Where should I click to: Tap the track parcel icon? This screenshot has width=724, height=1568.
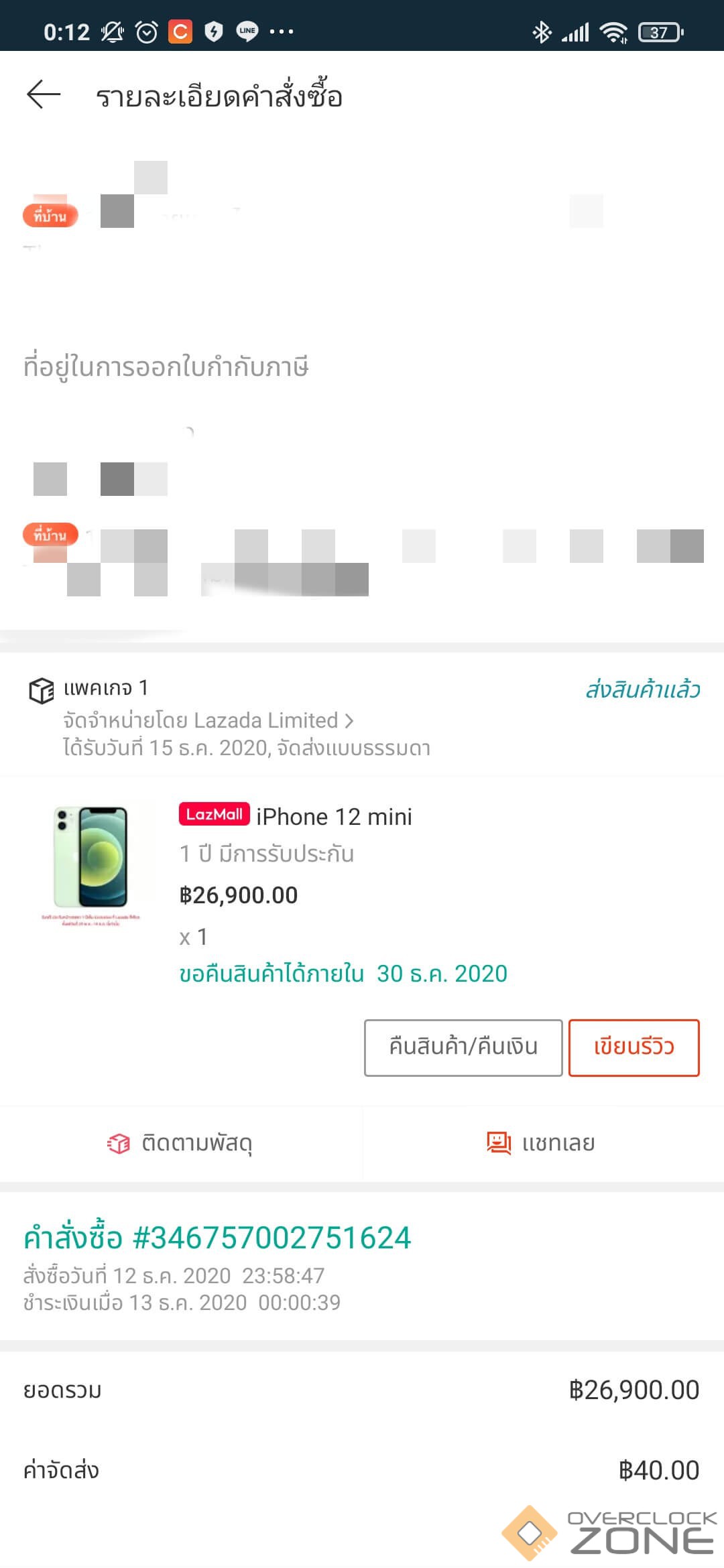coord(119,1143)
